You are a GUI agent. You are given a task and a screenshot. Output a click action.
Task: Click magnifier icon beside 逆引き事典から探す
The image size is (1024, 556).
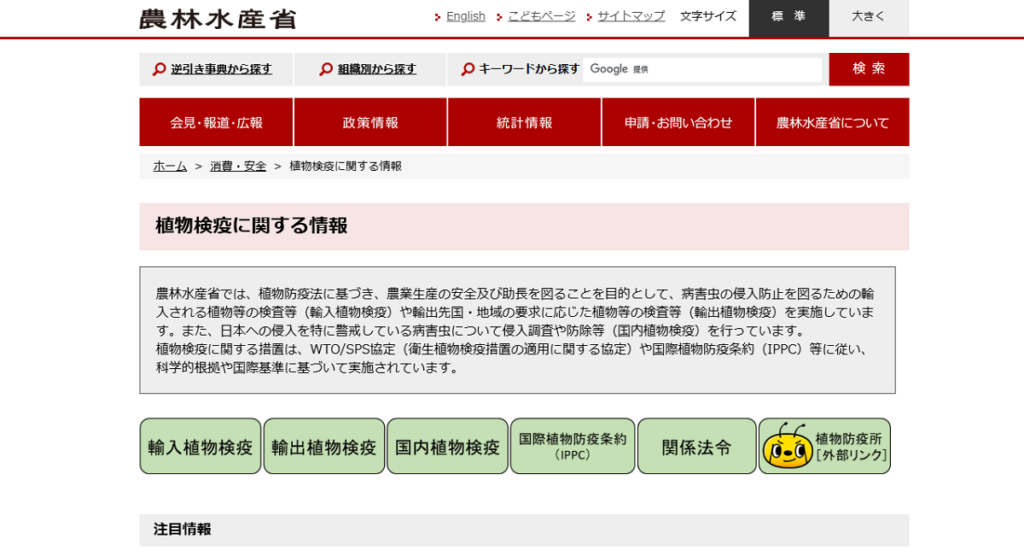pos(159,70)
